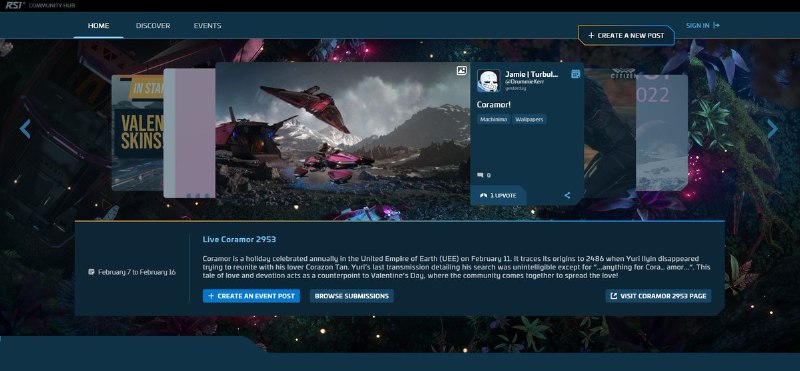The height and width of the screenshot is (371, 800).
Task: Open the Events tab
Action: [207, 26]
